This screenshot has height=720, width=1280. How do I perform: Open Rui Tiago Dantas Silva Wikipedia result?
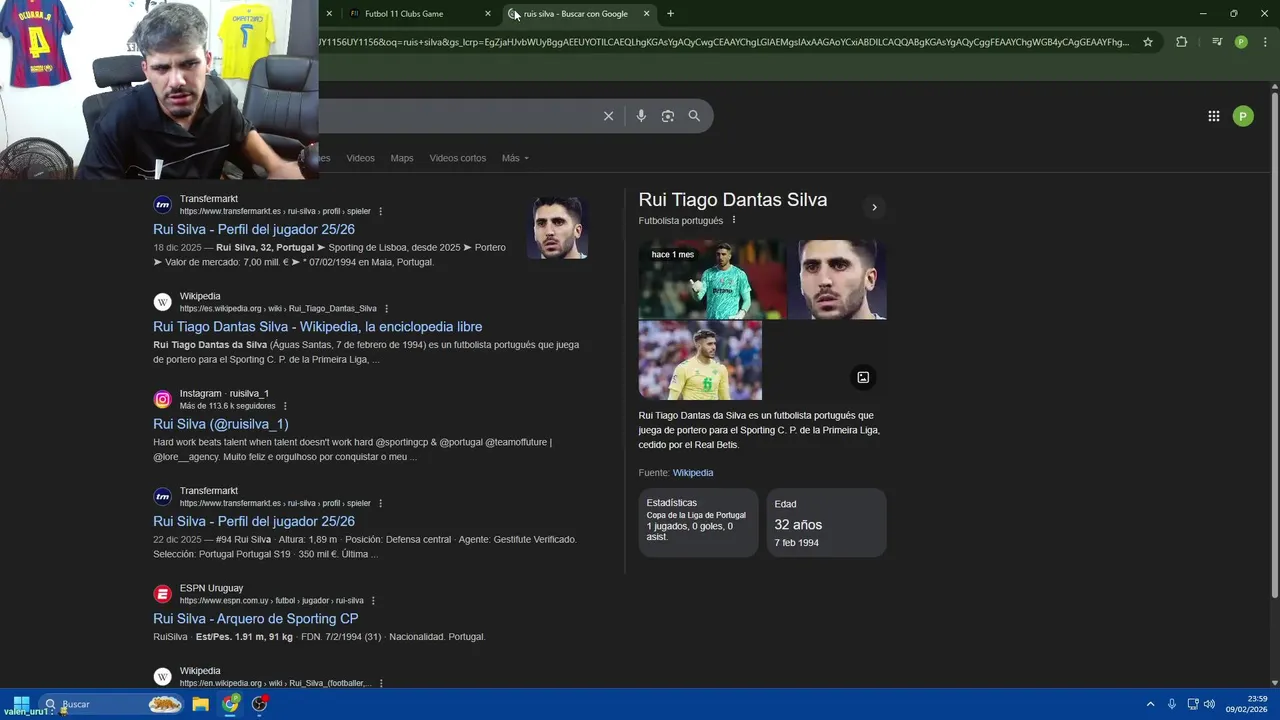click(318, 326)
